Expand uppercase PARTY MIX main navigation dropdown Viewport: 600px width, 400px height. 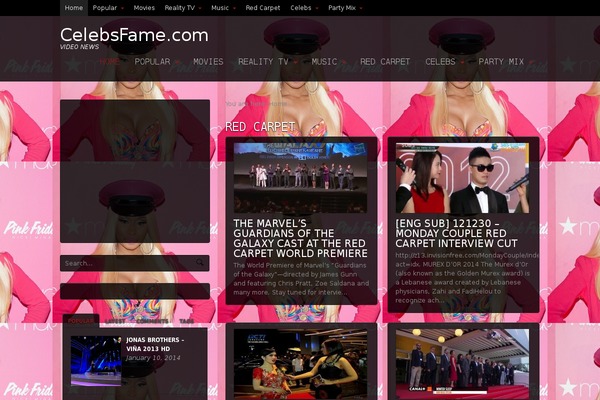(x=505, y=61)
